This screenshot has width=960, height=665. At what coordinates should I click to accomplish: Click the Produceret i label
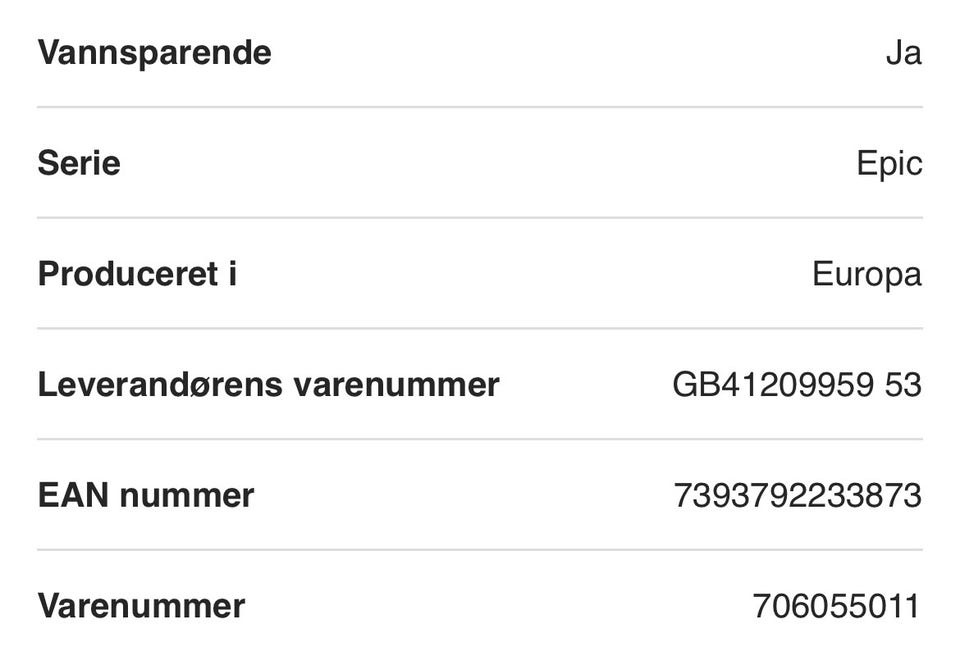137,274
